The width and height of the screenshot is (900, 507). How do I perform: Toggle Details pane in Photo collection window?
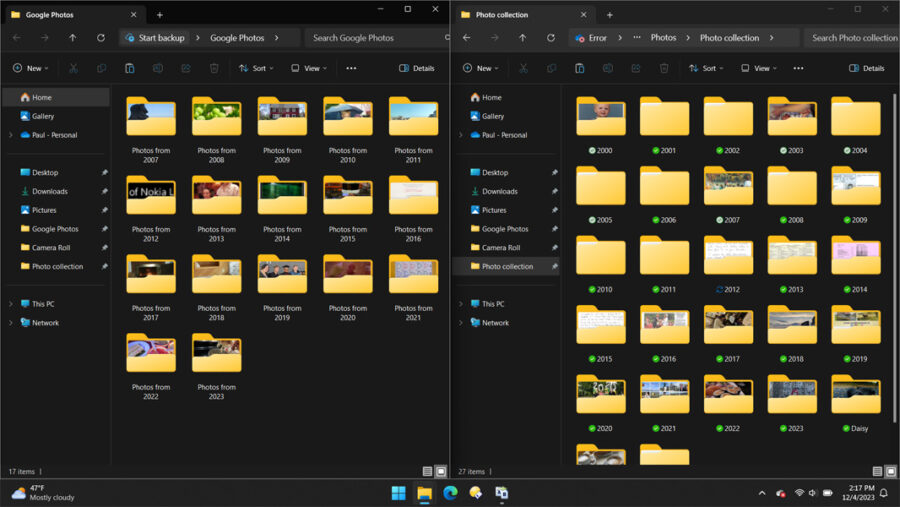click(867, 68)
